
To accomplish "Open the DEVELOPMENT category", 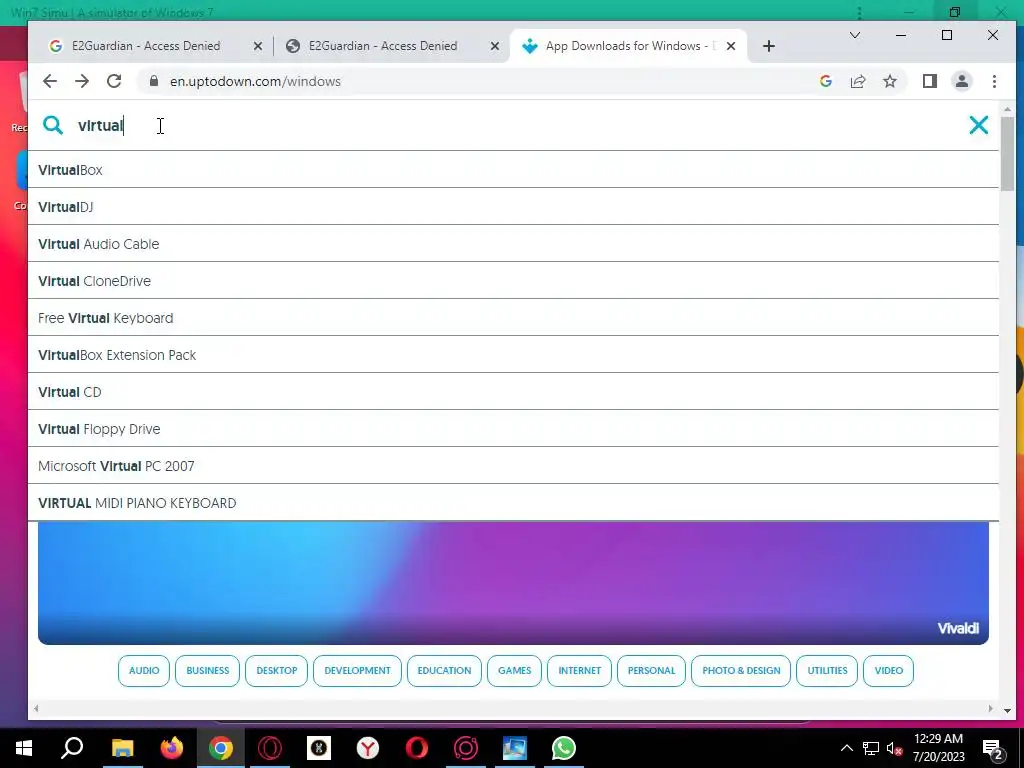I will tap(357, 671).
